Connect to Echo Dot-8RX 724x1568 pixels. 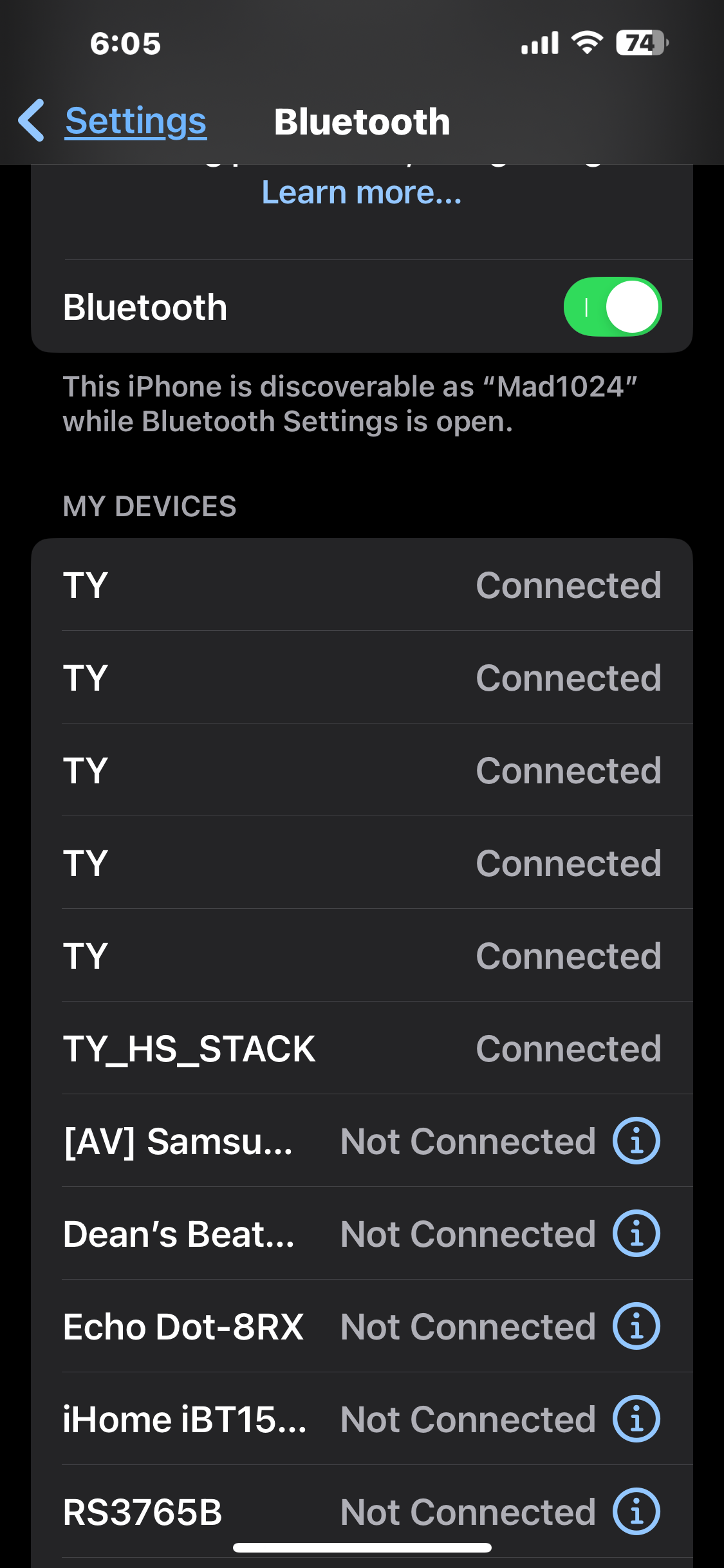183,1327
